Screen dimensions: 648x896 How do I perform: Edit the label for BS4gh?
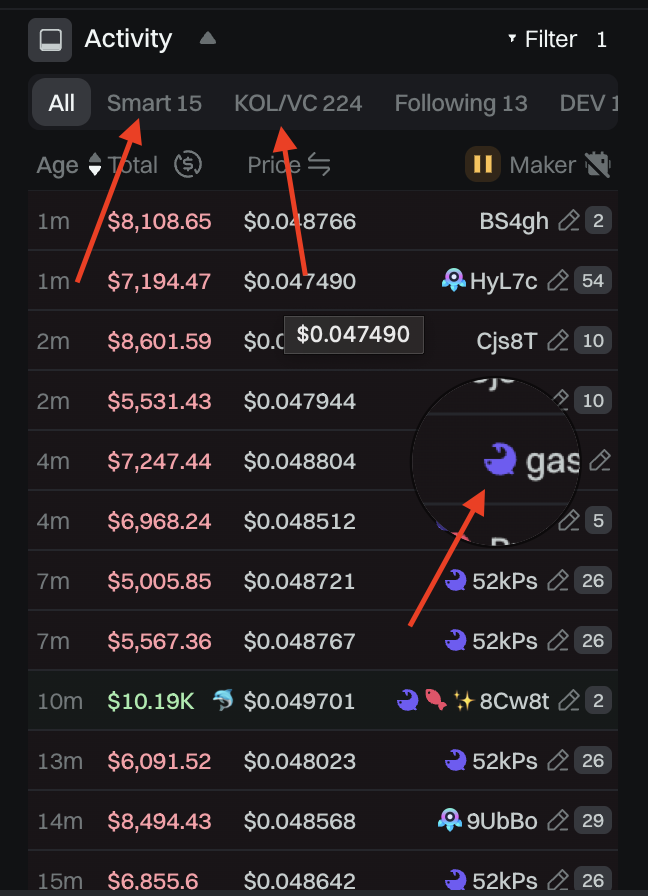pos(569,221)
